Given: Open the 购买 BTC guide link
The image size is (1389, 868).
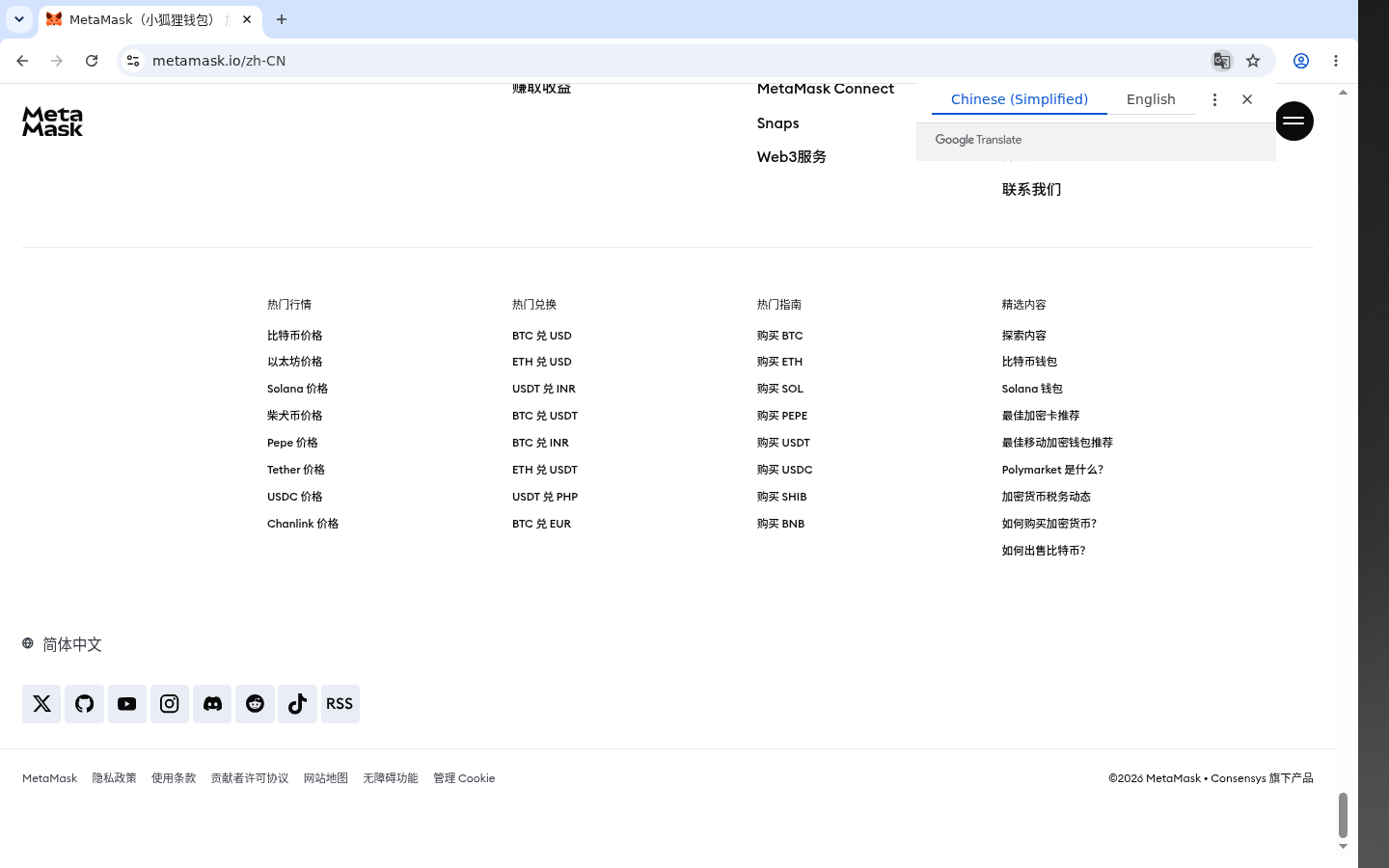Looking at the screenshot, I should coord(780,336).
